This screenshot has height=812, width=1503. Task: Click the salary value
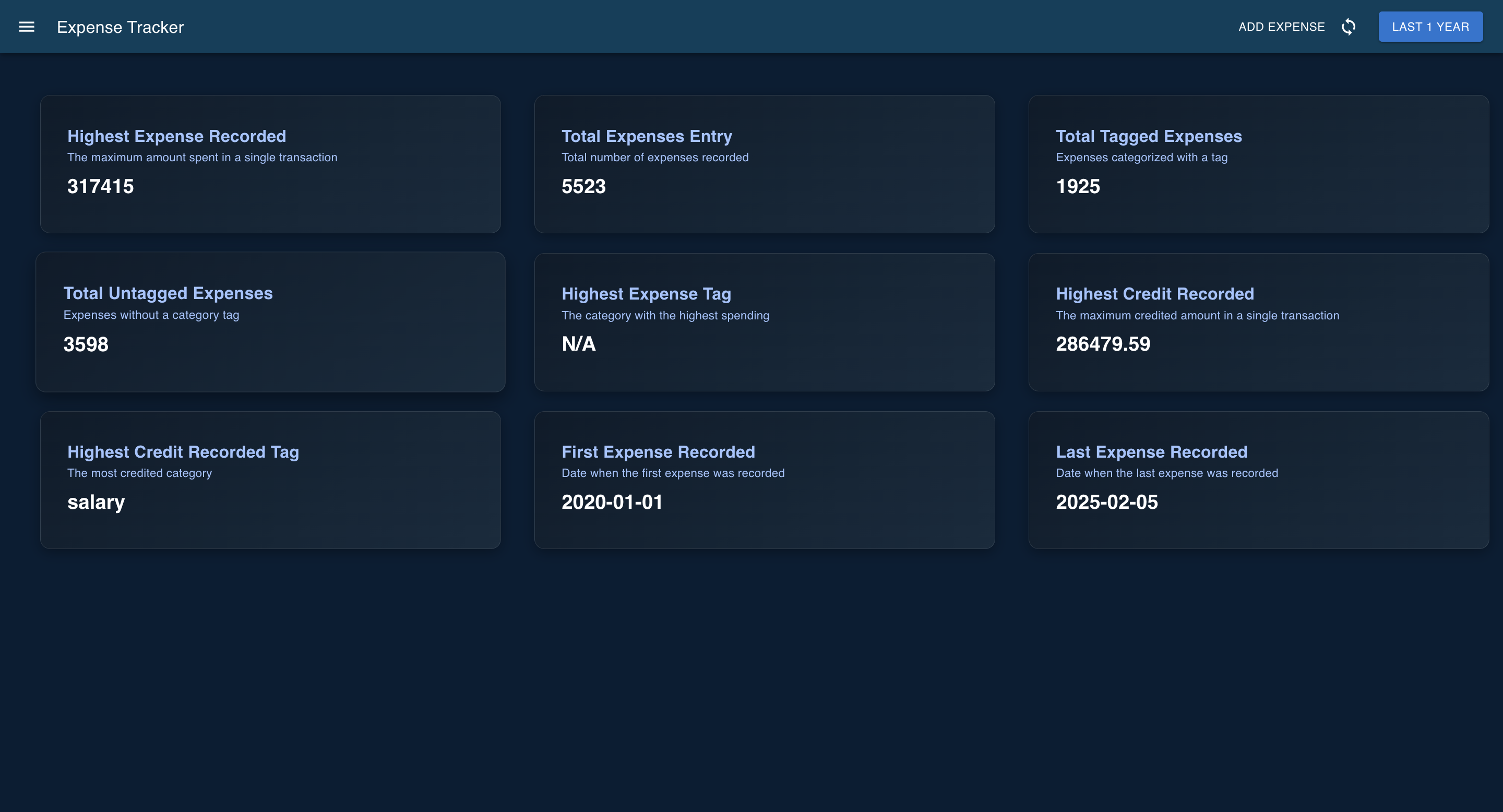96,502
